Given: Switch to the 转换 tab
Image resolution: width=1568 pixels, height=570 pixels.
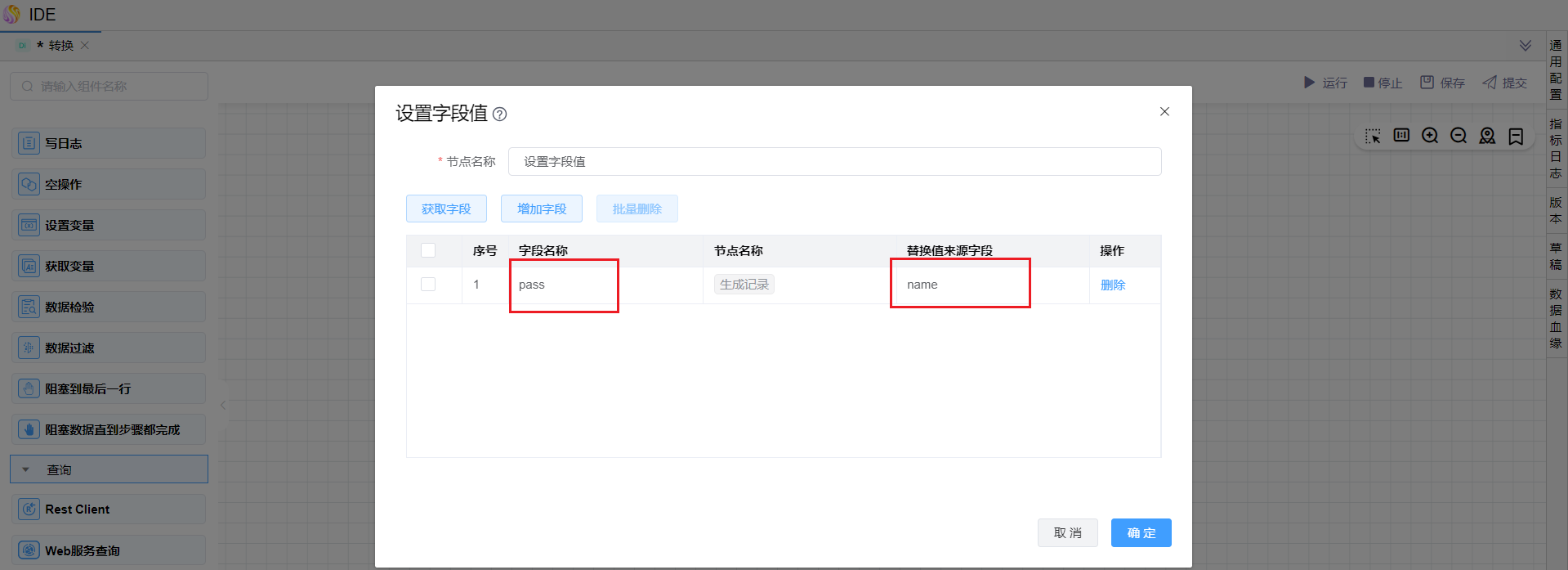Looking at the screenshot, I should [x=60, y=46].
